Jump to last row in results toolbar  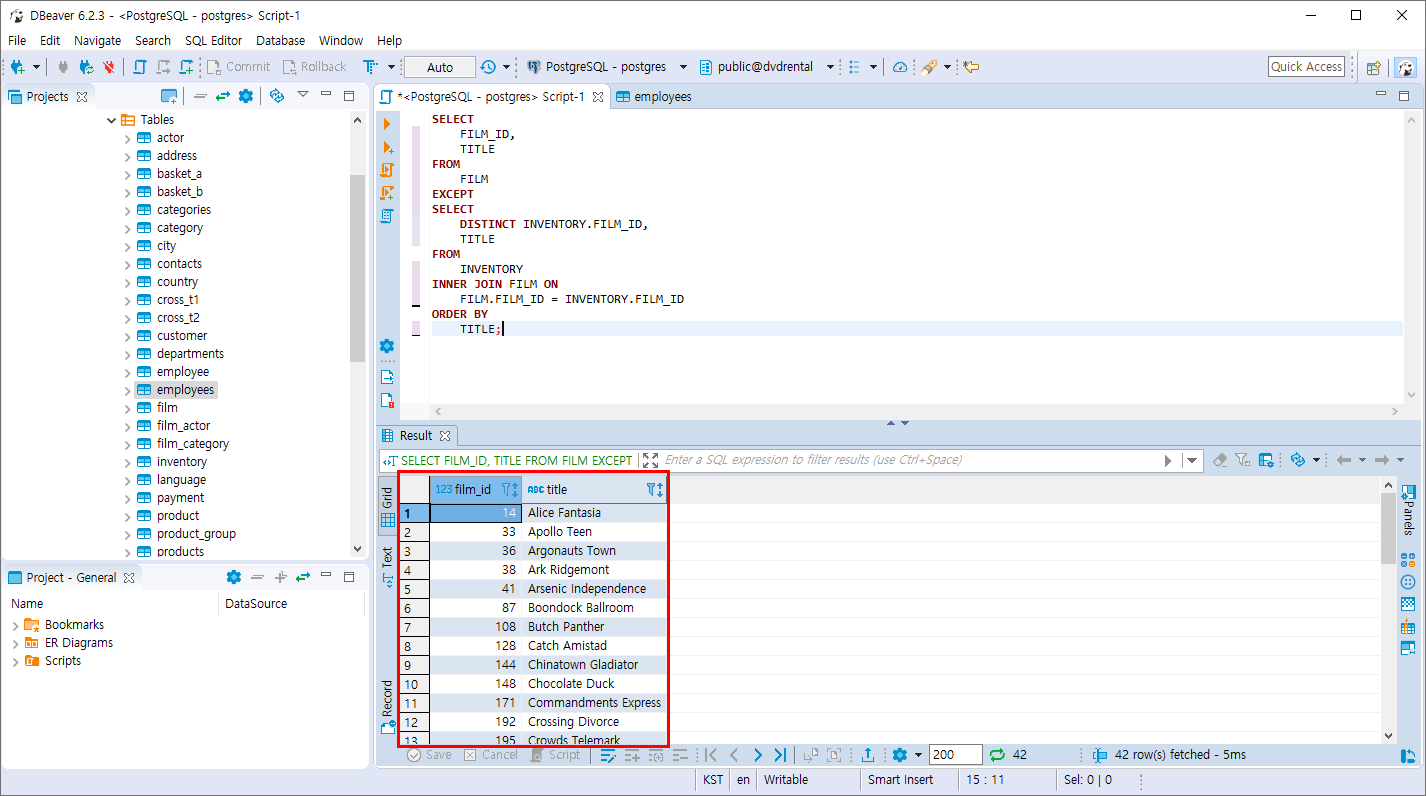pyautogui.click(x=780, y=755)
